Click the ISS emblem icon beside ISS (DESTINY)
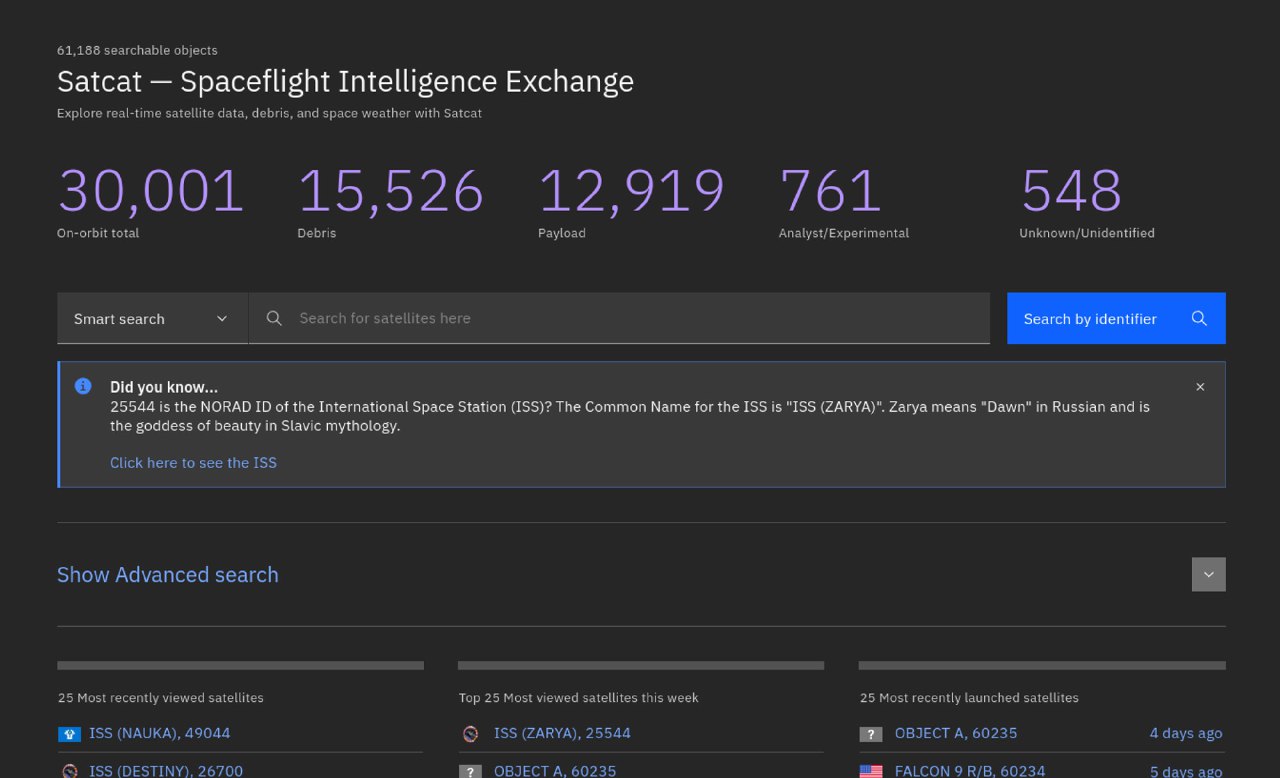1280x778 pixels. [x=69, y=771]
